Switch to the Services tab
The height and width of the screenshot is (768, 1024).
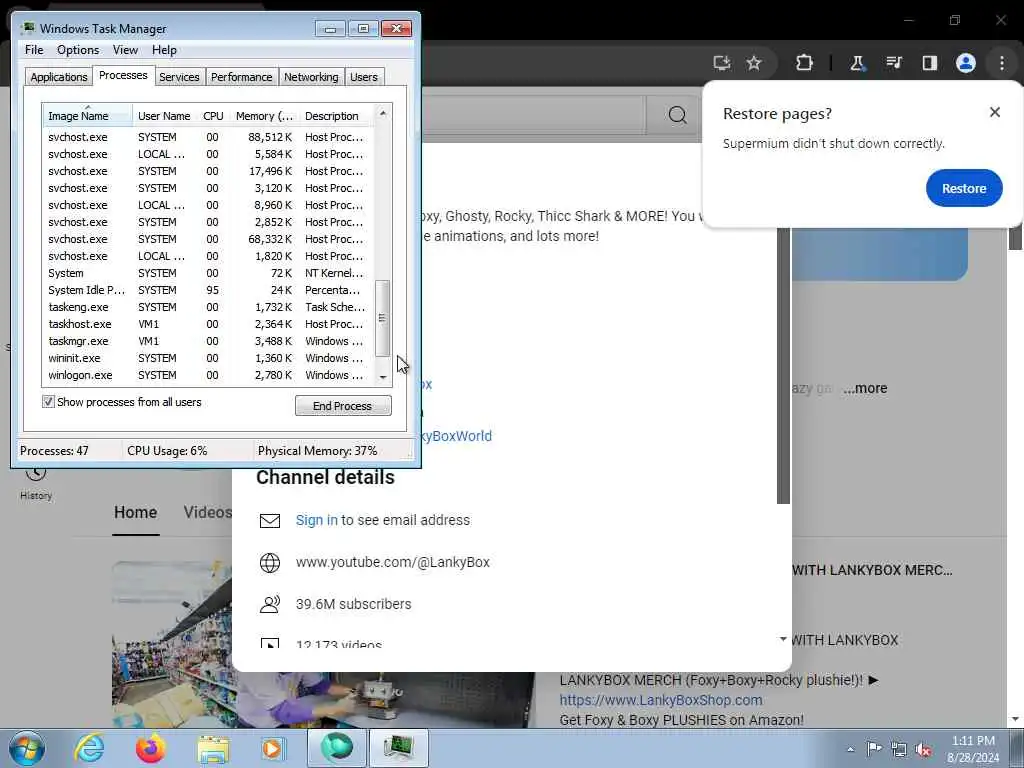tap(179, 77)
